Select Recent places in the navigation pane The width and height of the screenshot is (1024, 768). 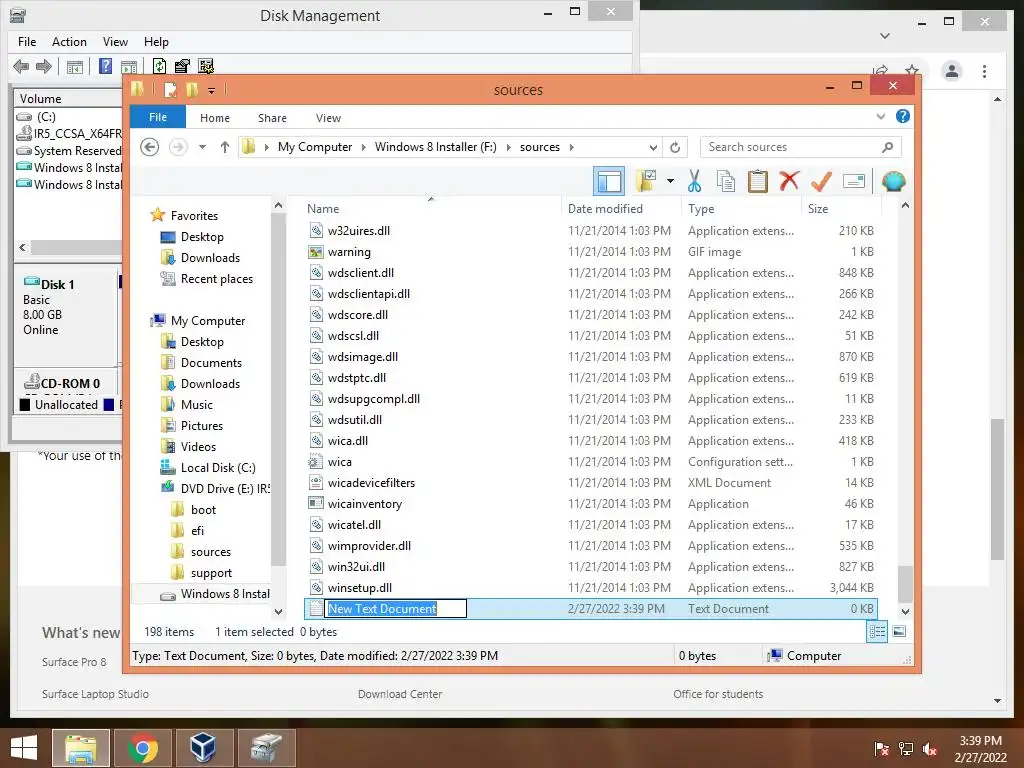[216, 279]
